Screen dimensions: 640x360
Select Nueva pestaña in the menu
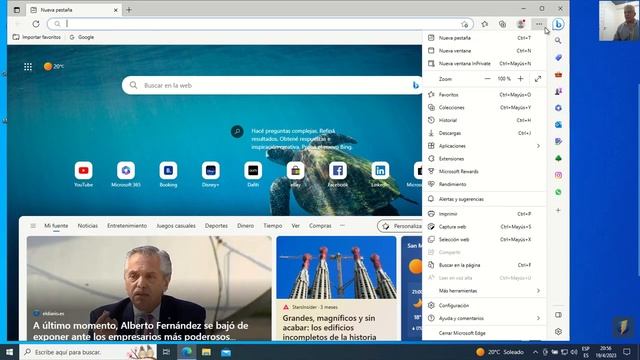tap(484, 38)
